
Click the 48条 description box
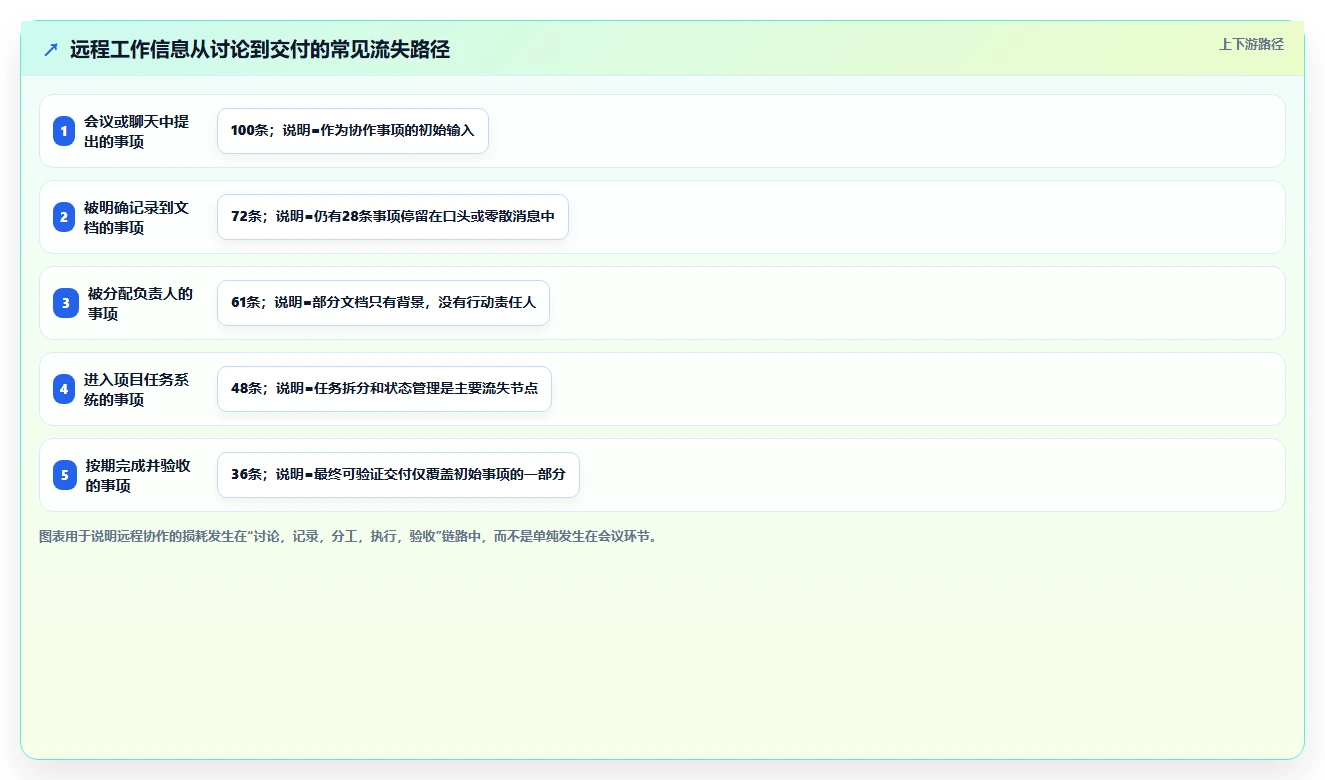384,389
